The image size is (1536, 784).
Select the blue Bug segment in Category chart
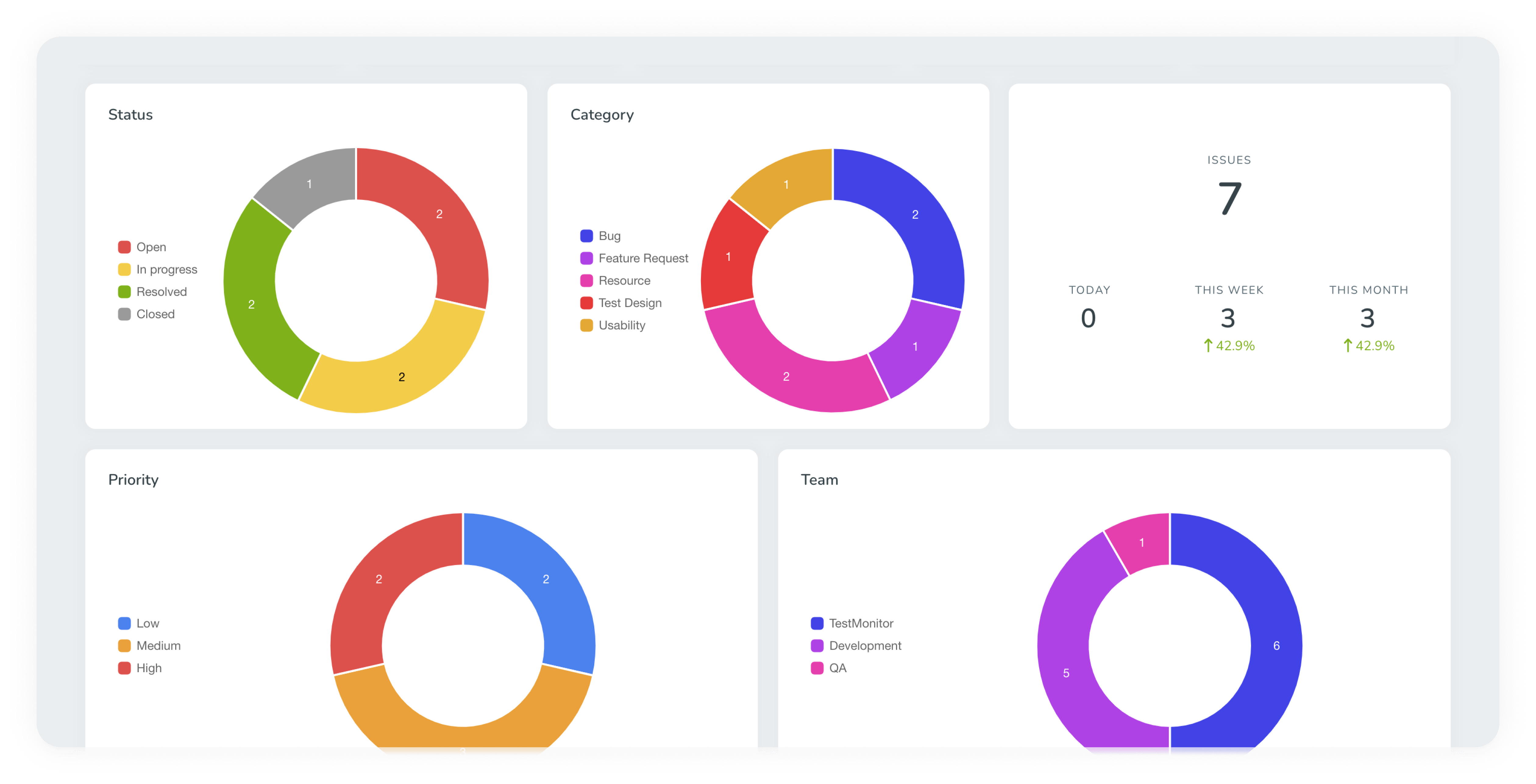pos(915,215)
